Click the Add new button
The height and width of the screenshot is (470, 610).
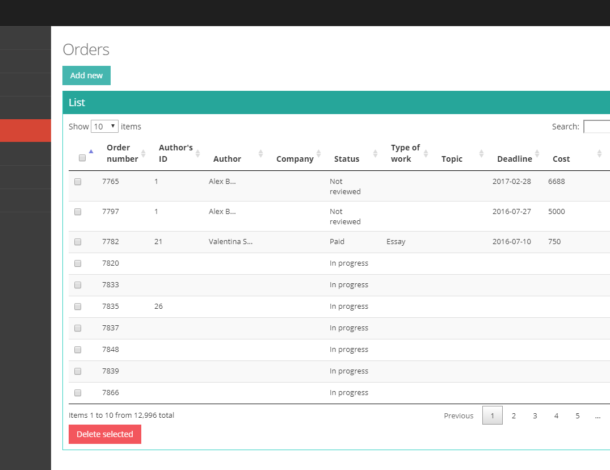tap(86, 76)
